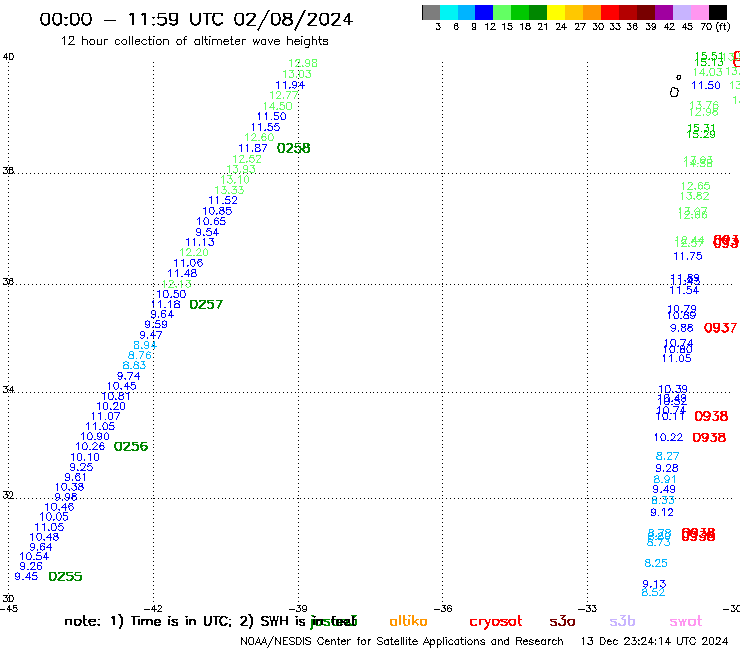
Task: Select the 10.85 wave height reading
Action: pos(217,211)
